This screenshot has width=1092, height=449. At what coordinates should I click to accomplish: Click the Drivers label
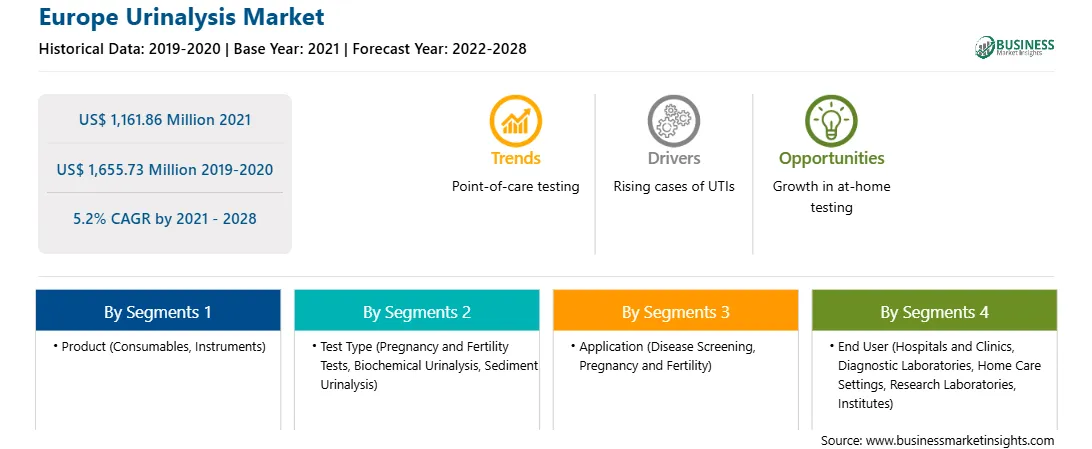[x=673, y=158]
